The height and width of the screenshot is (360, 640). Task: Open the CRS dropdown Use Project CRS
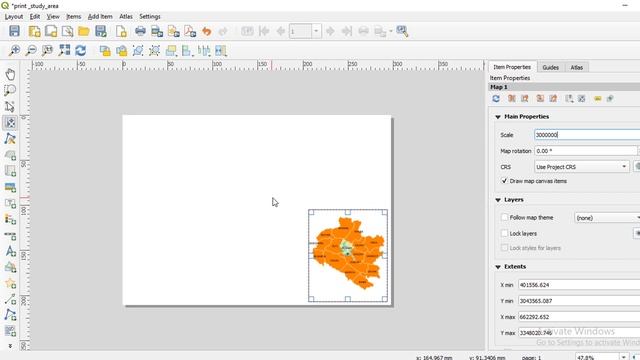[x=582, y=167]
